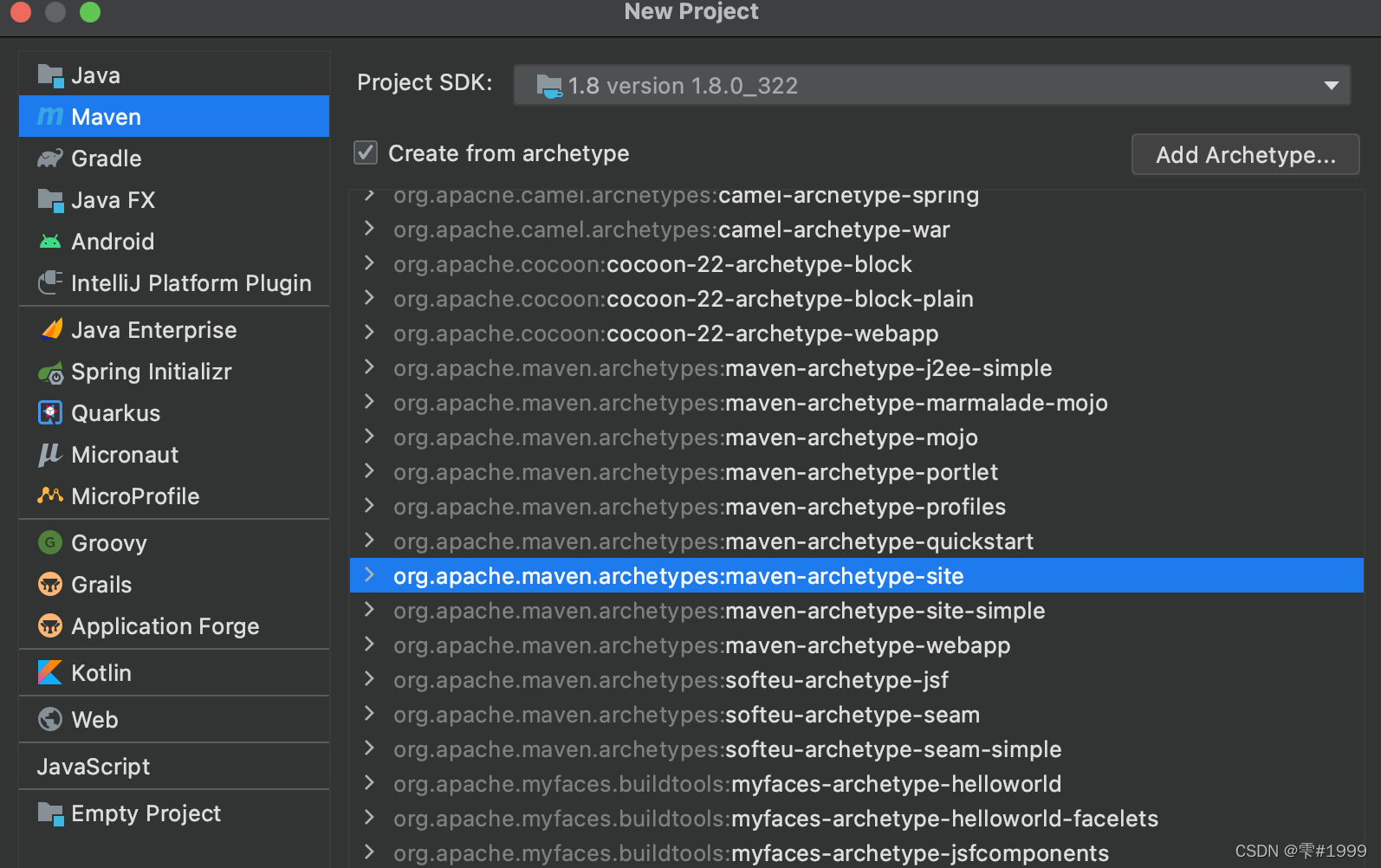Viewport: 1381px width, 868px height.
Task: Select Java project type label
Action: point(95,75)
